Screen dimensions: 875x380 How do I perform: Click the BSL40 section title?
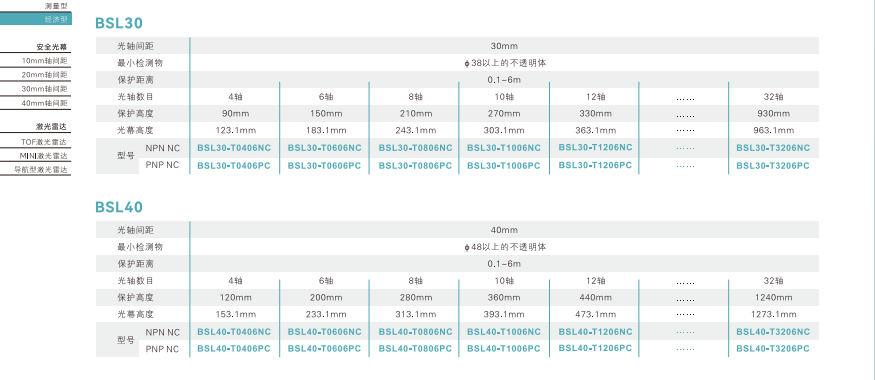[119, 207]
